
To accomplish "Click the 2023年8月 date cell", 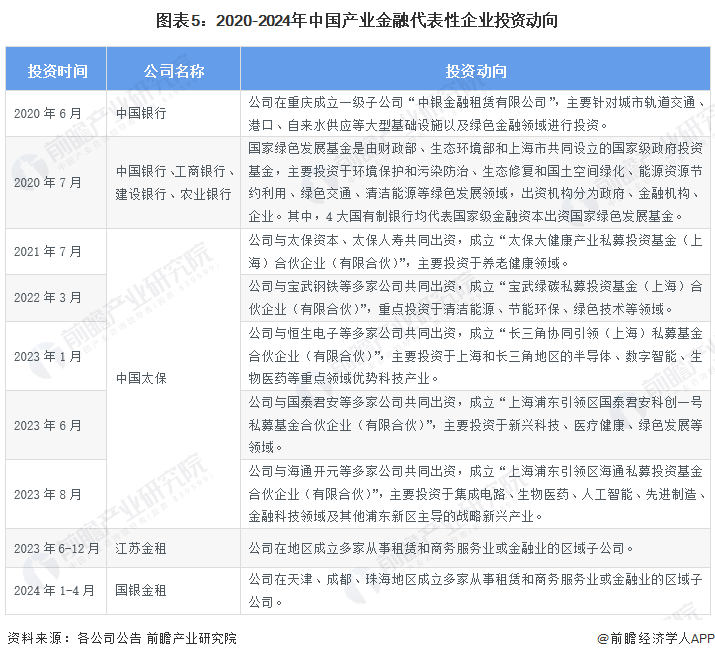I will pos(56,494).
